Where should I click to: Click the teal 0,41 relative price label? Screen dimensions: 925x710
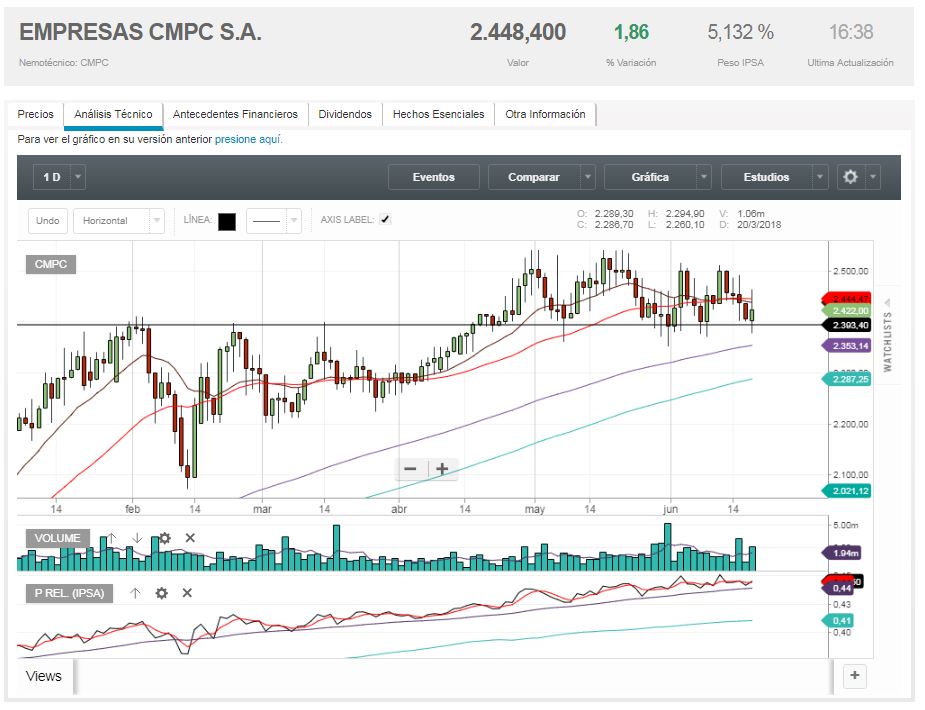pos(838,620)
